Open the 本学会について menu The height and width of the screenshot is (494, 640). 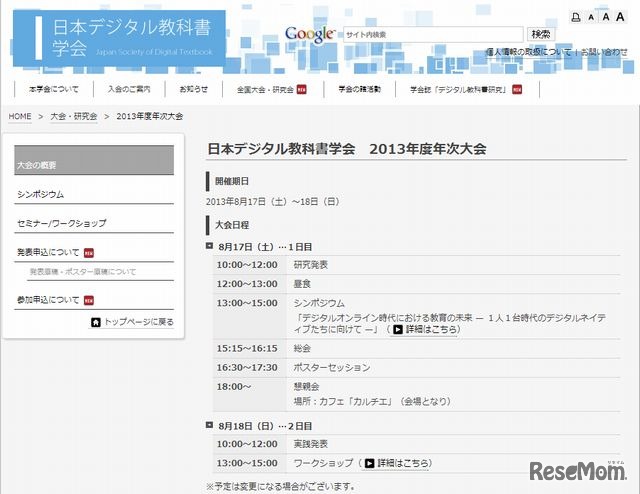pyautogui.click(x=54, y=89)
